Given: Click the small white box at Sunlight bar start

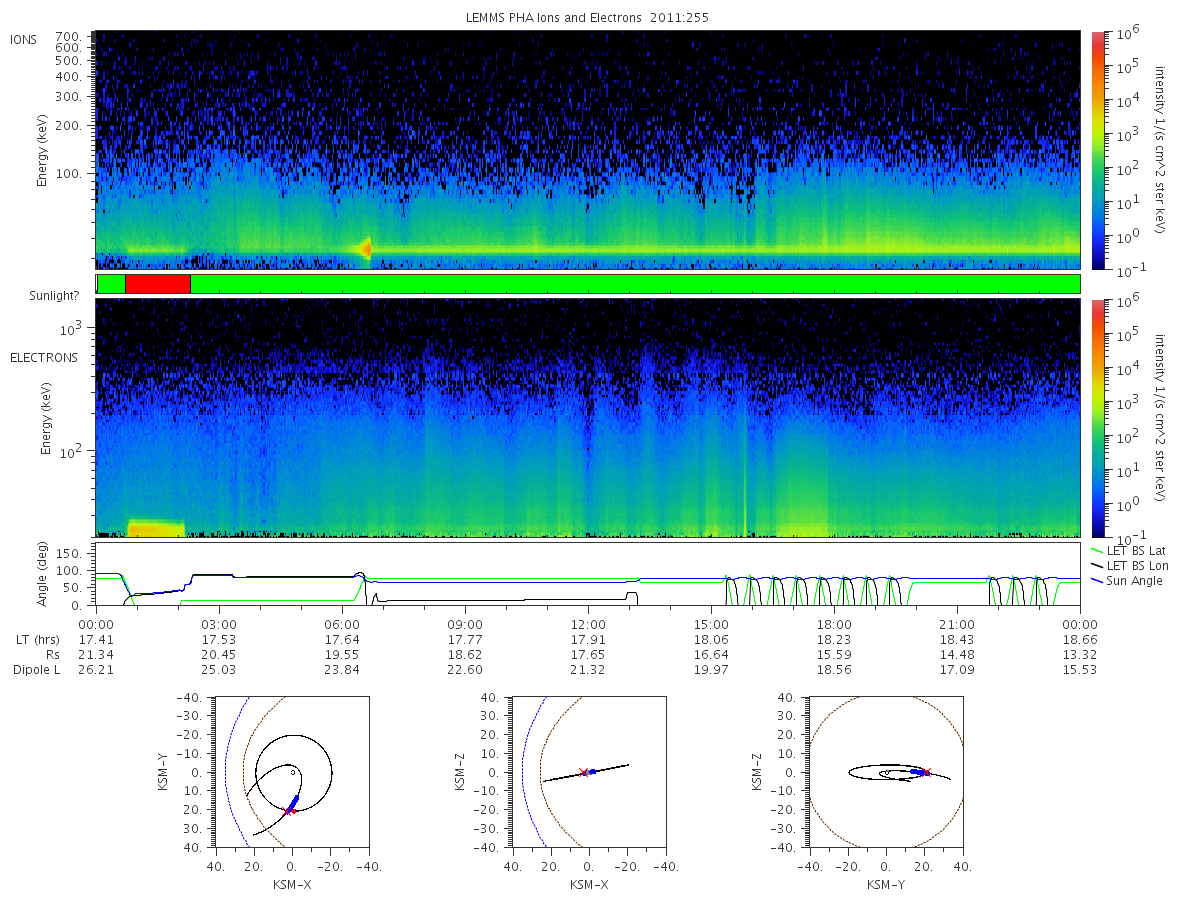Looking at the screenshot, I should pos(96,284).
